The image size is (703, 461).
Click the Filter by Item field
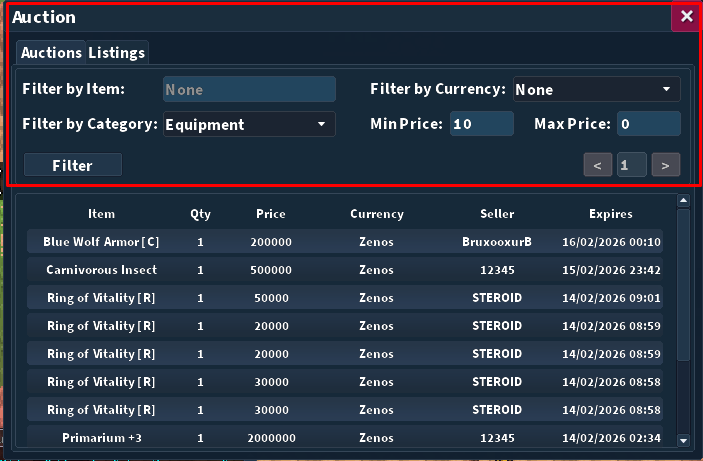(x=249, y=89)
